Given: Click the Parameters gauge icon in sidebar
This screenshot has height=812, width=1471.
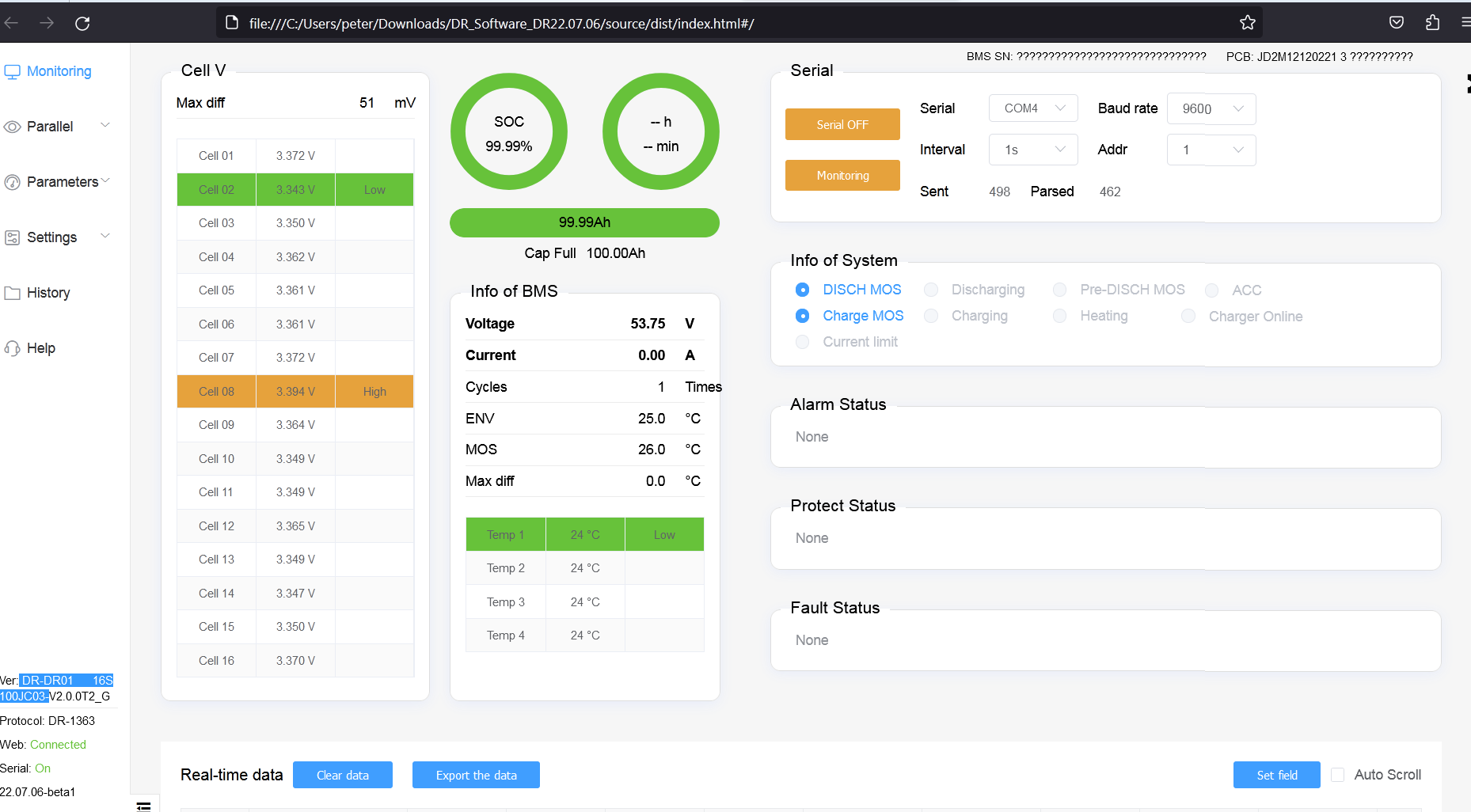Looking at the screenshot, I should (x=12, y=182).
